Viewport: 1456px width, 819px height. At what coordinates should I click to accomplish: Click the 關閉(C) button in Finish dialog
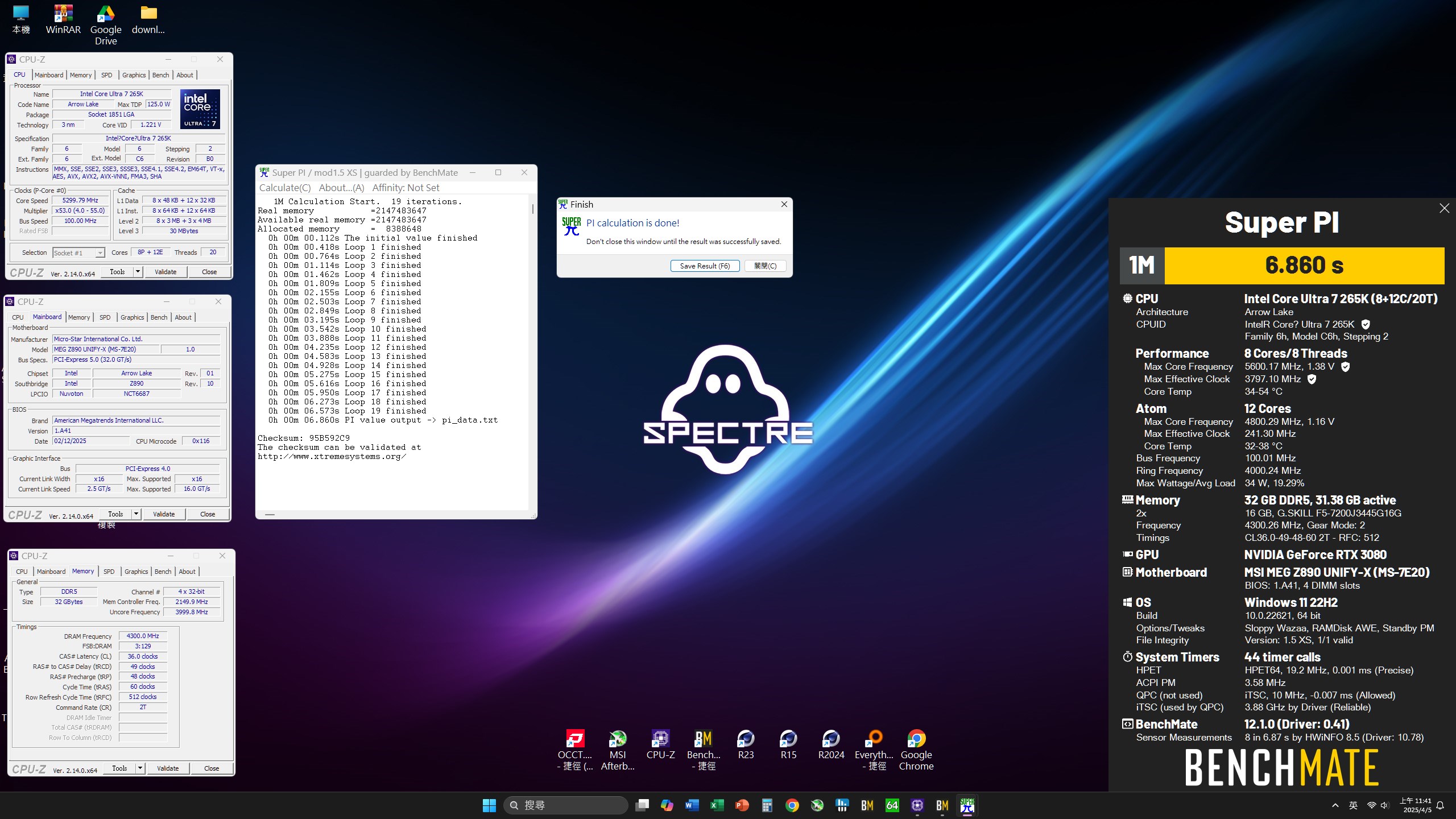pyautogui.click(x=766, y=266)
